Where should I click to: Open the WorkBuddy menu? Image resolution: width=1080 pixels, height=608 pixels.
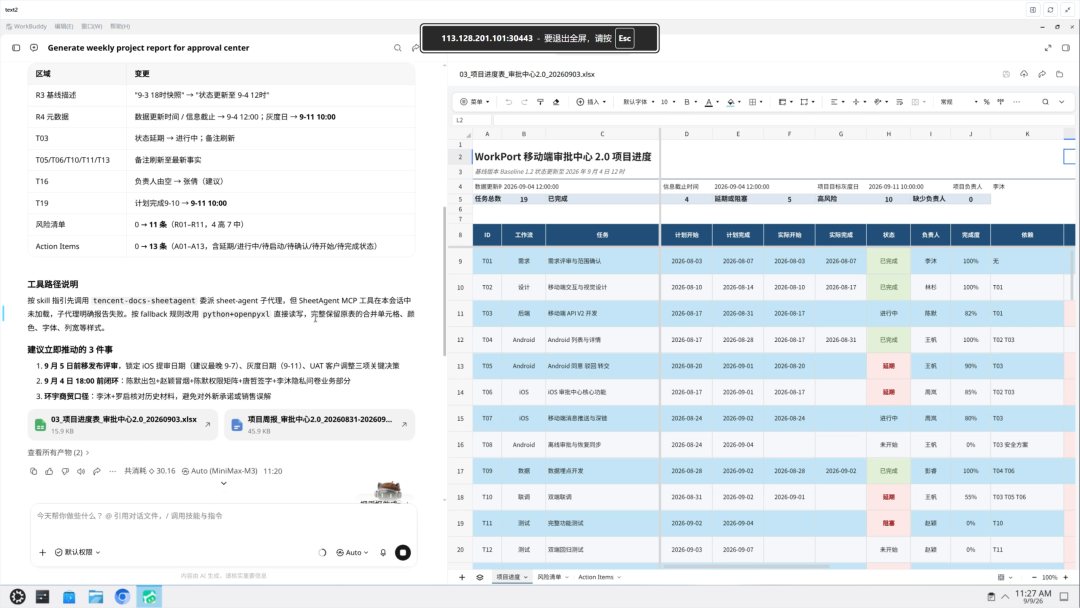pos(26,26)
